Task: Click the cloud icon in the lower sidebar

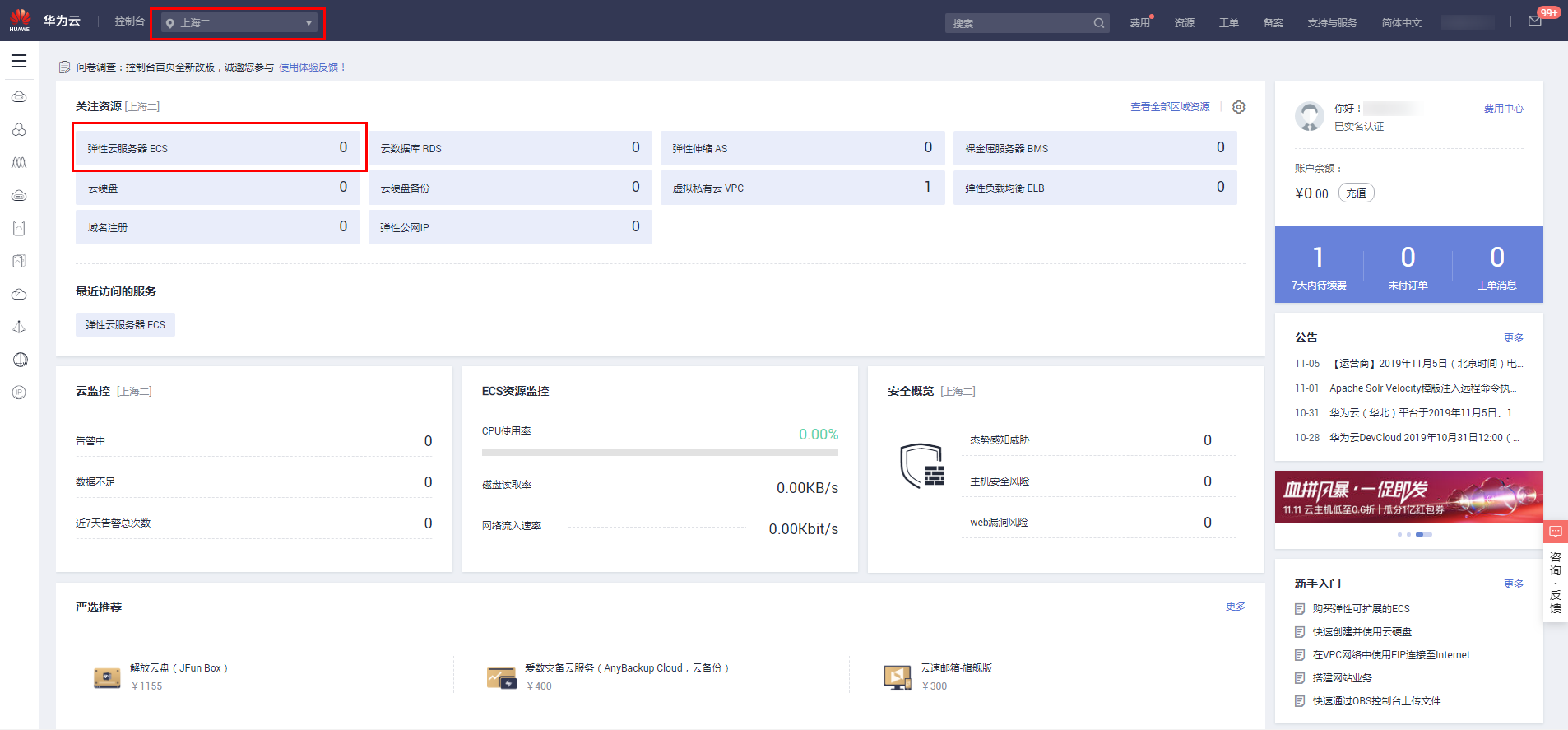Action: [x=19, y=294]
